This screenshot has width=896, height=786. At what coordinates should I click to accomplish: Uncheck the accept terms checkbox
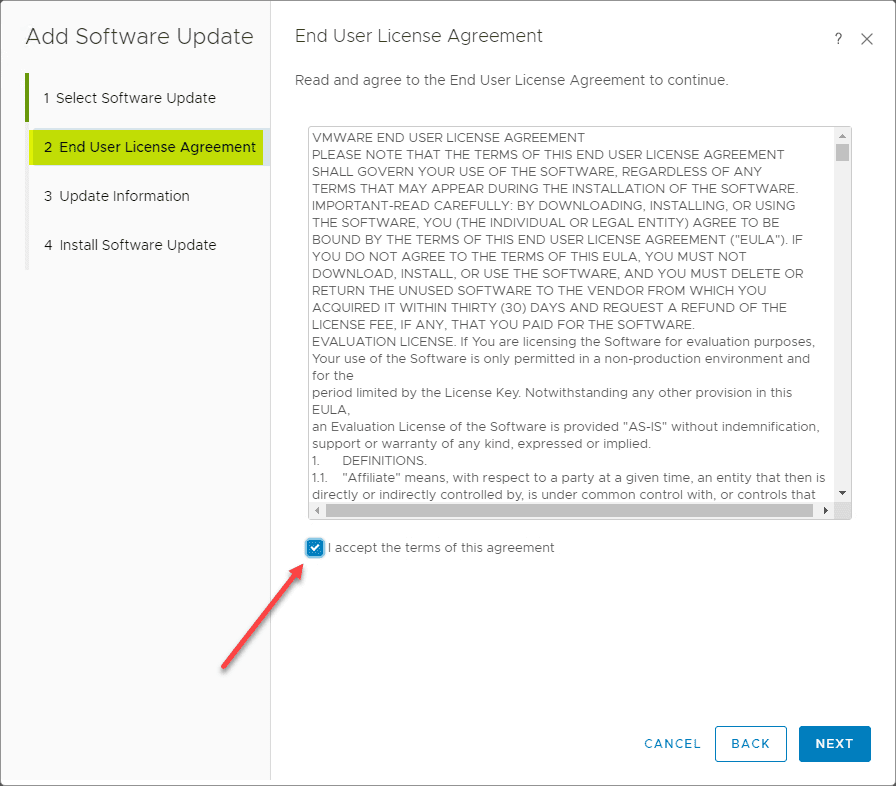click(316, 547)
